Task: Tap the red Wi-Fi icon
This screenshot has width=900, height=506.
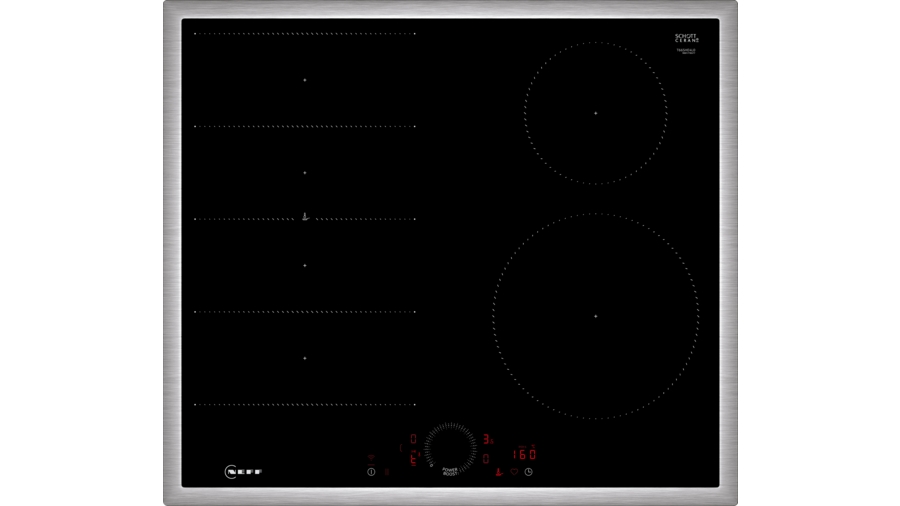Action: tap(371, 456)
